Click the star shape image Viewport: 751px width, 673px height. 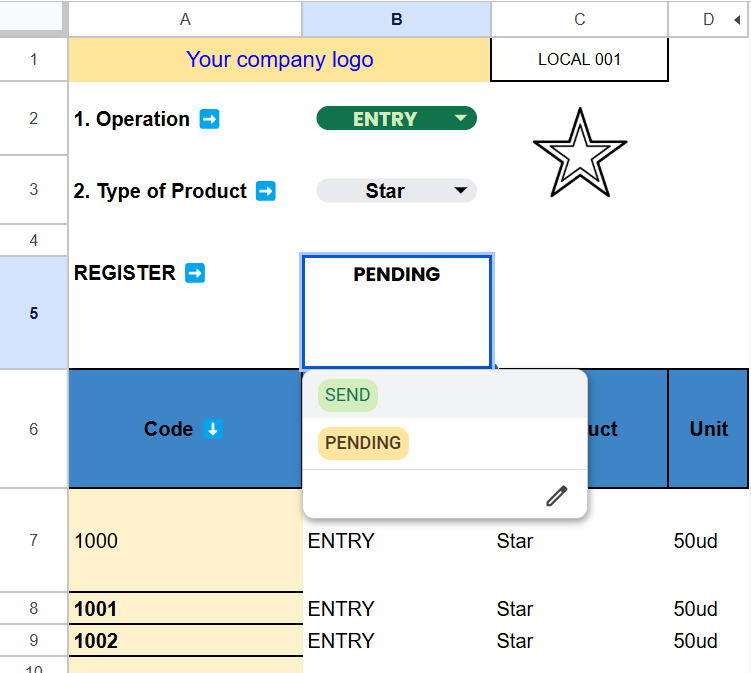[580, 154]
